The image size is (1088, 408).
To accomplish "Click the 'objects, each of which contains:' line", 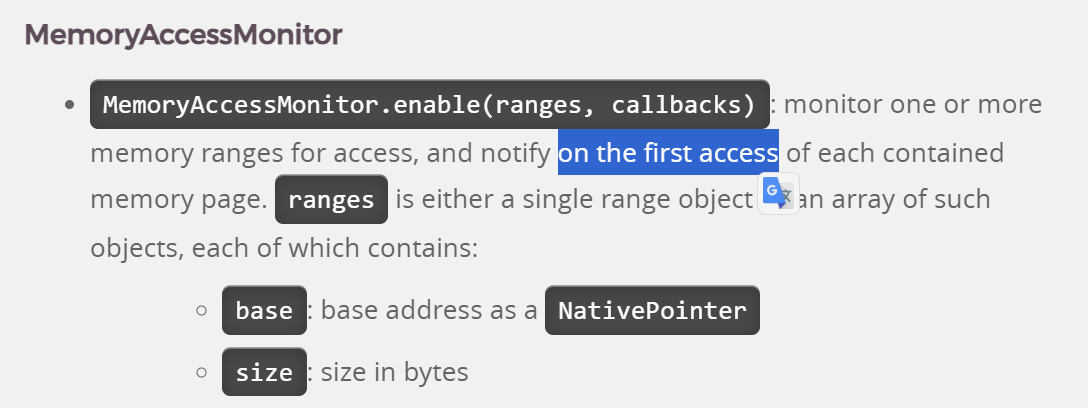I will tap(284, 247).
